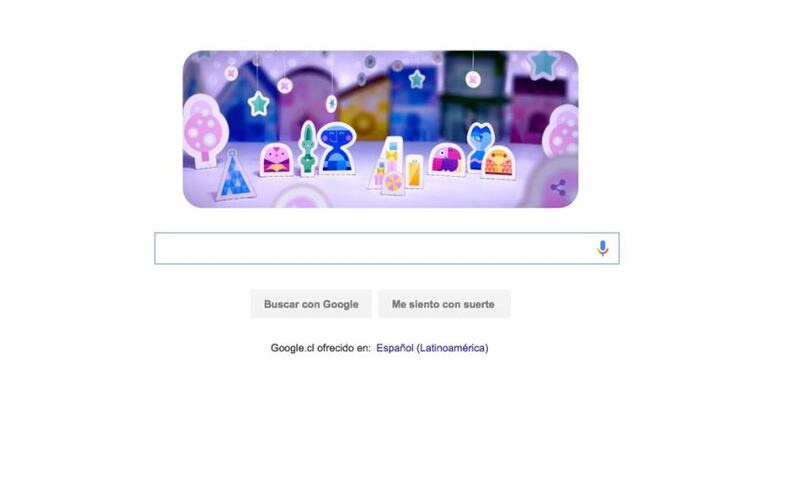Click the Me siento con suerte button
The image size is (800, 503).
pyautogui.click(x=444, y=304)
